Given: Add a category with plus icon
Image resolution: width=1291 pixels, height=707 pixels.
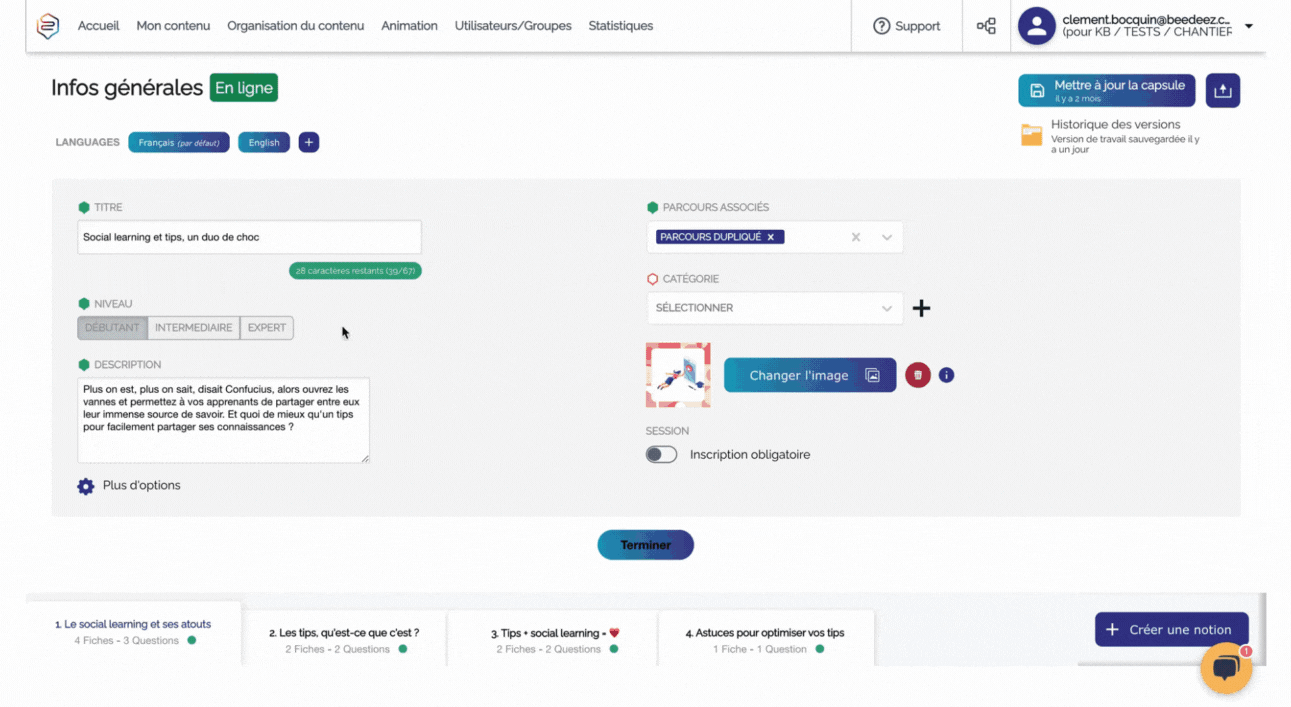Looking at the screenshot, I should [x=921, y=308].
